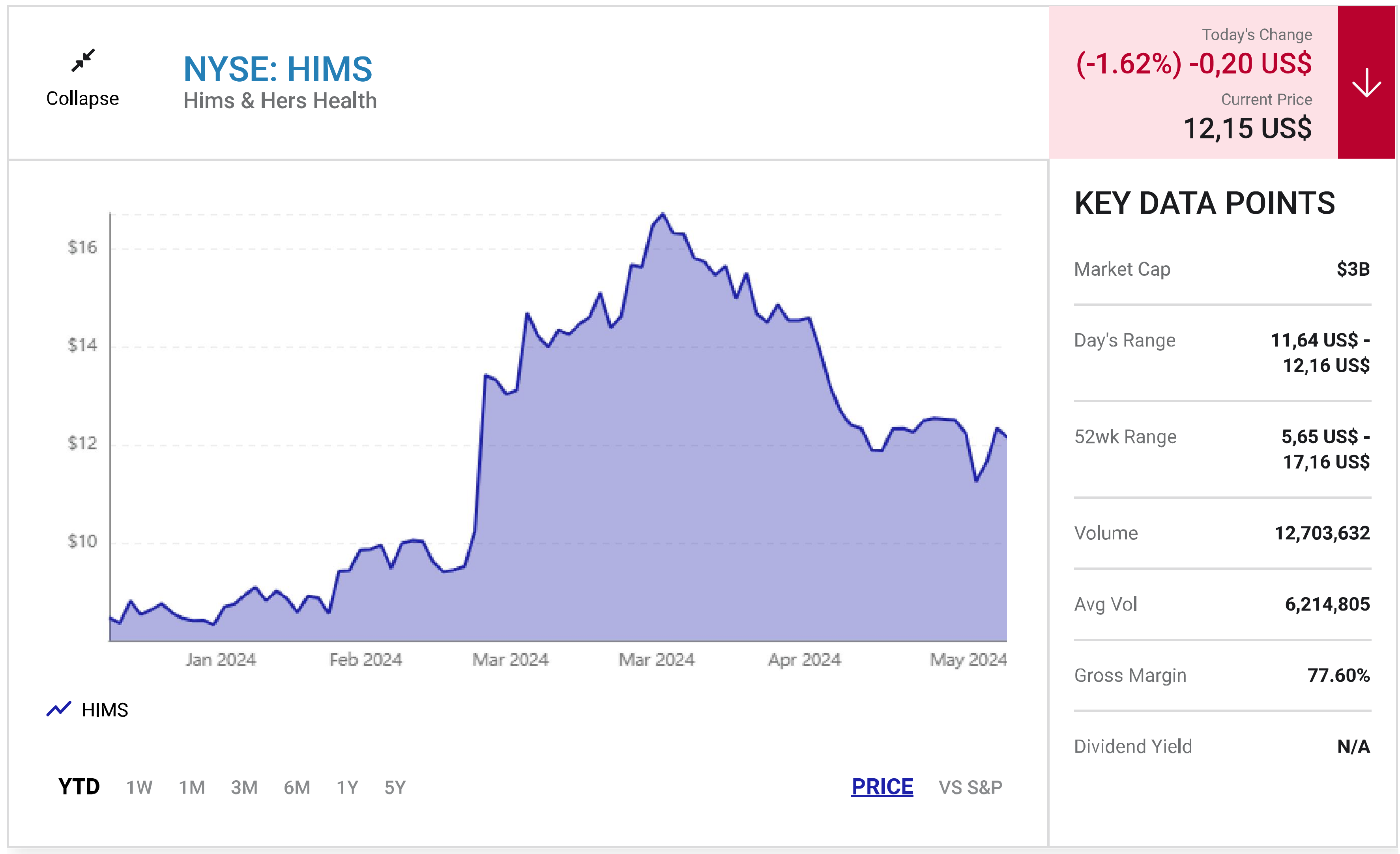Image resolution: width=1400 pixels, height=854 pixels.
Task: Select the PRICE chart mode link
Action: [882, 787]
